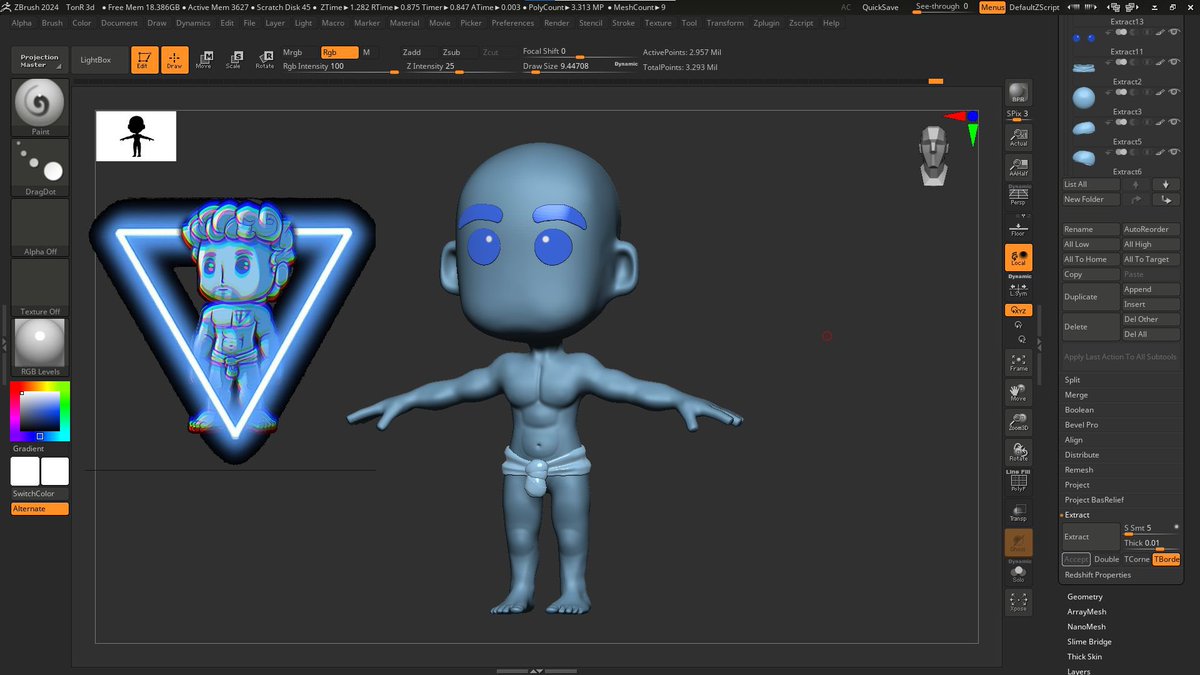Toggle the Rgb channel button
This screenshot has height=675, width=1200.
pos(338,52)
